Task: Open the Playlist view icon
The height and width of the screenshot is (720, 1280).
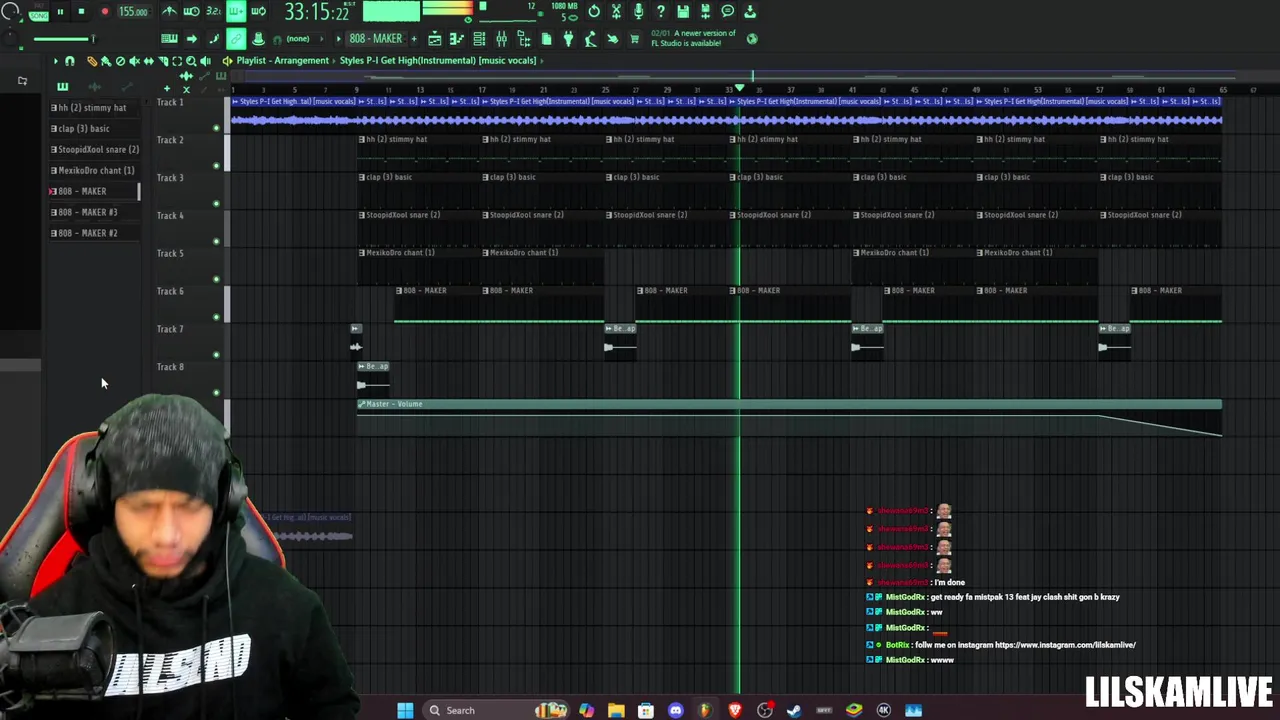Action: 435,39
